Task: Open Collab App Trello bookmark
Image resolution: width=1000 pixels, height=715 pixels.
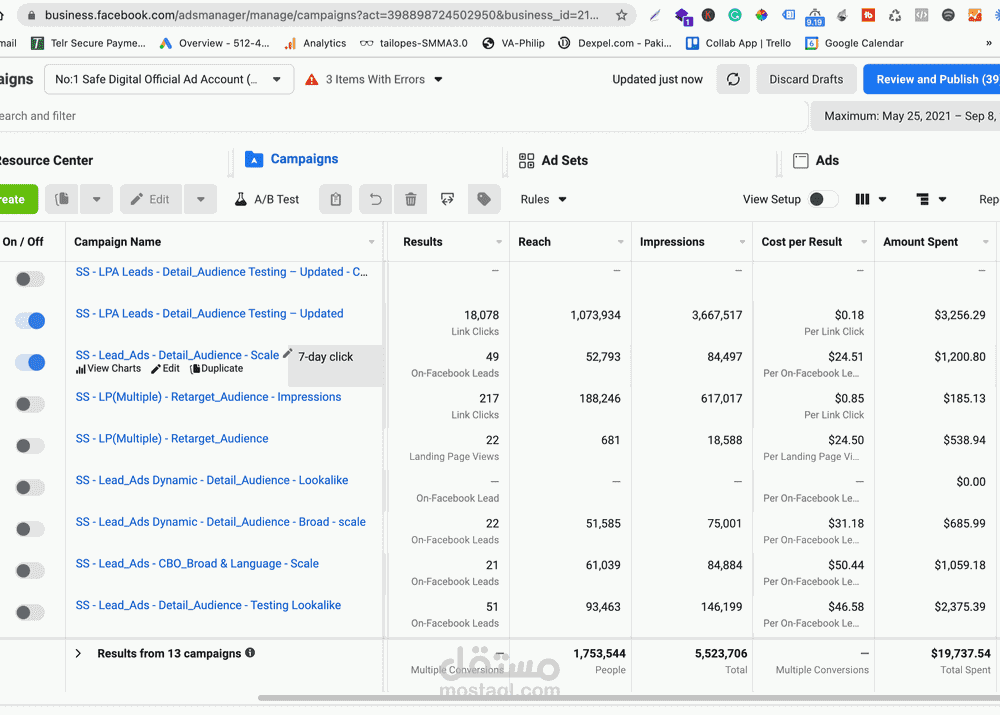Action: tap(738, 43)
